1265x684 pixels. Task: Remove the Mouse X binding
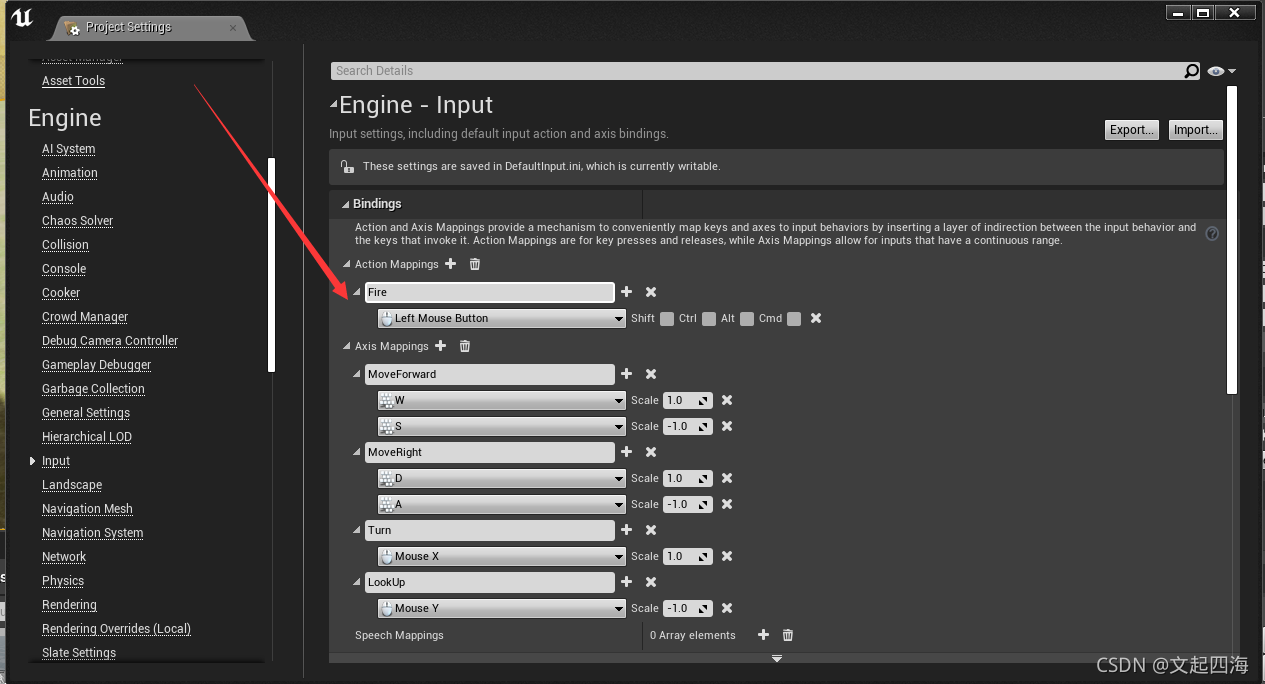(x=727, y=556)
